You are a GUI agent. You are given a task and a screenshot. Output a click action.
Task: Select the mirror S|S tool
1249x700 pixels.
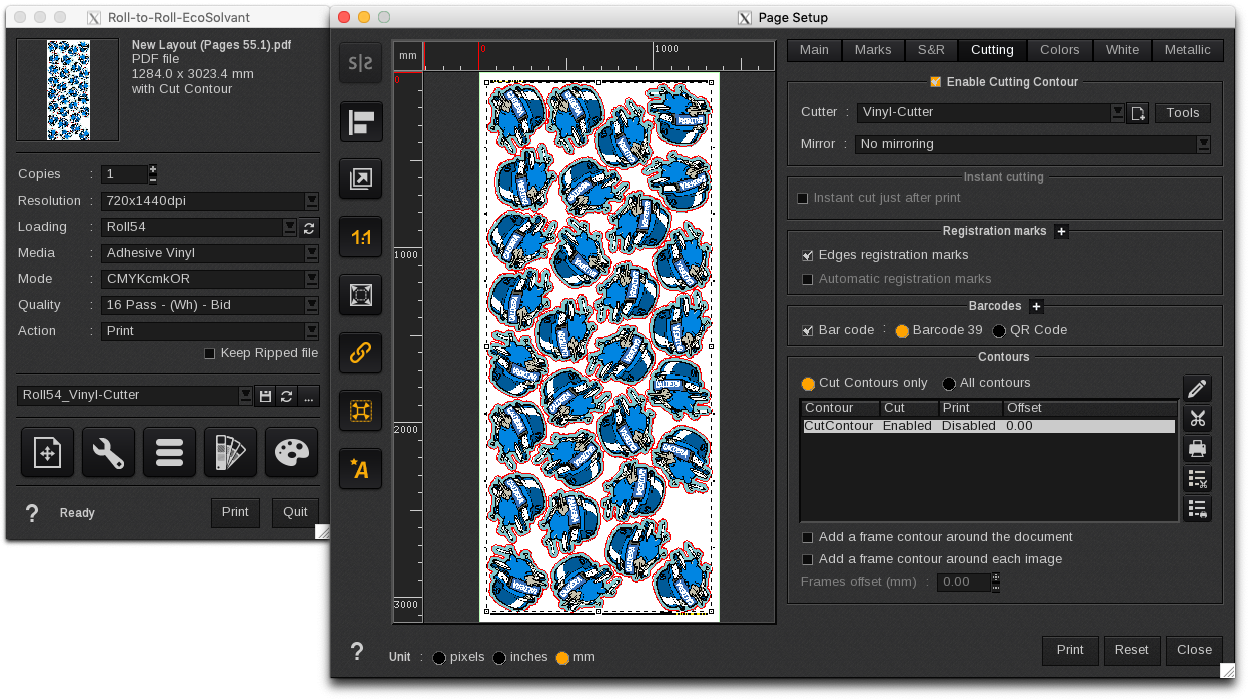point(360,63)
